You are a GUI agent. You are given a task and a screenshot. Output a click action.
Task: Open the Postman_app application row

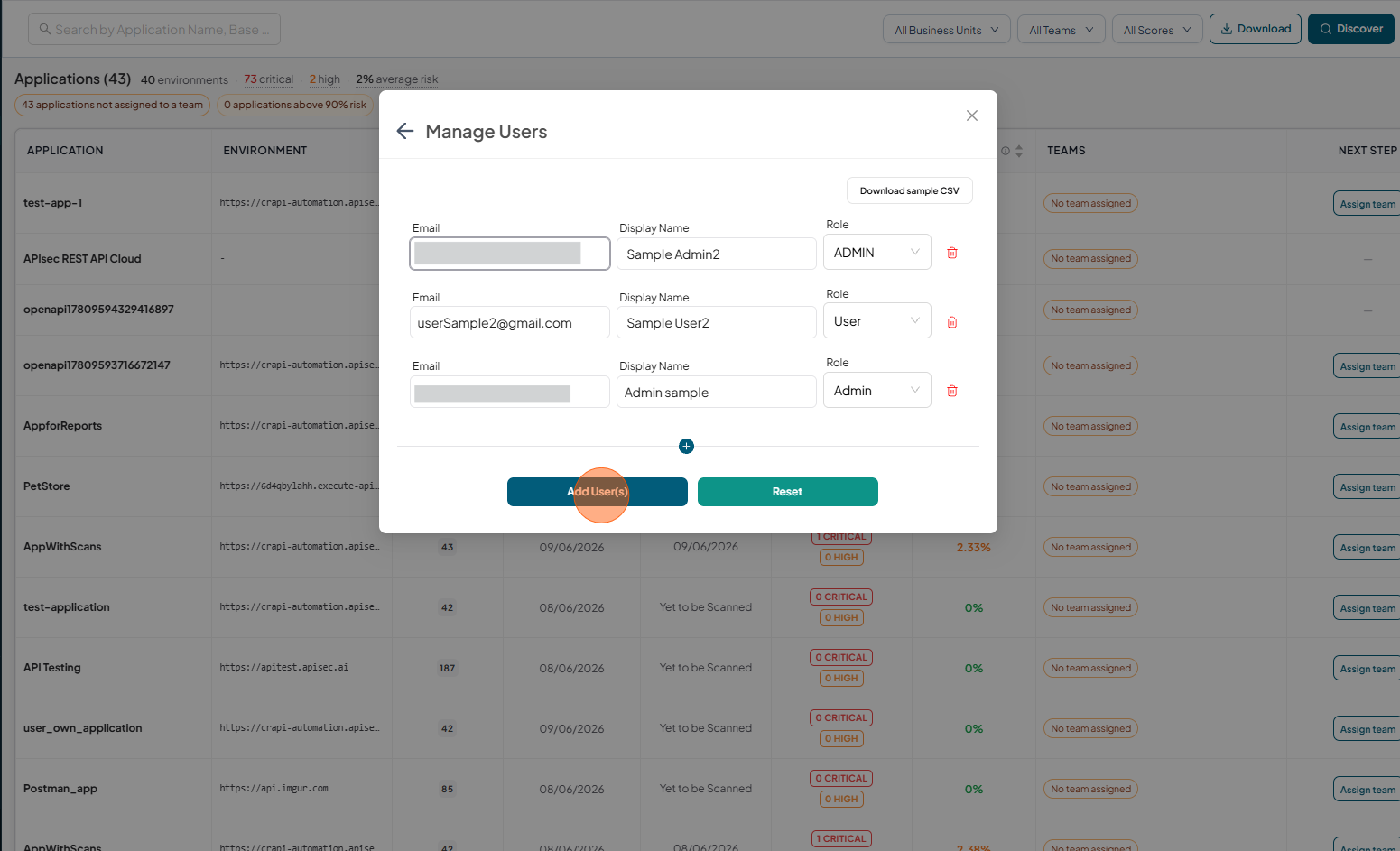pyautogui.click(x=60, y=789)
